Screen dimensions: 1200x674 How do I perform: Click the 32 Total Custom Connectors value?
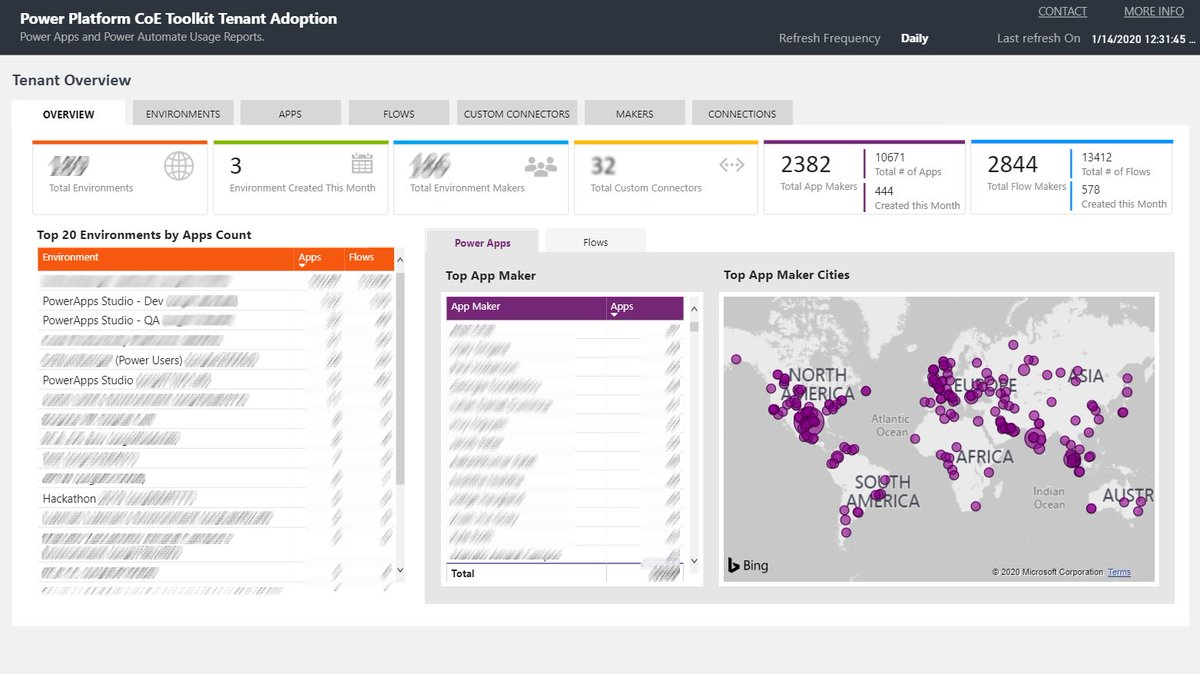point(603,166)
